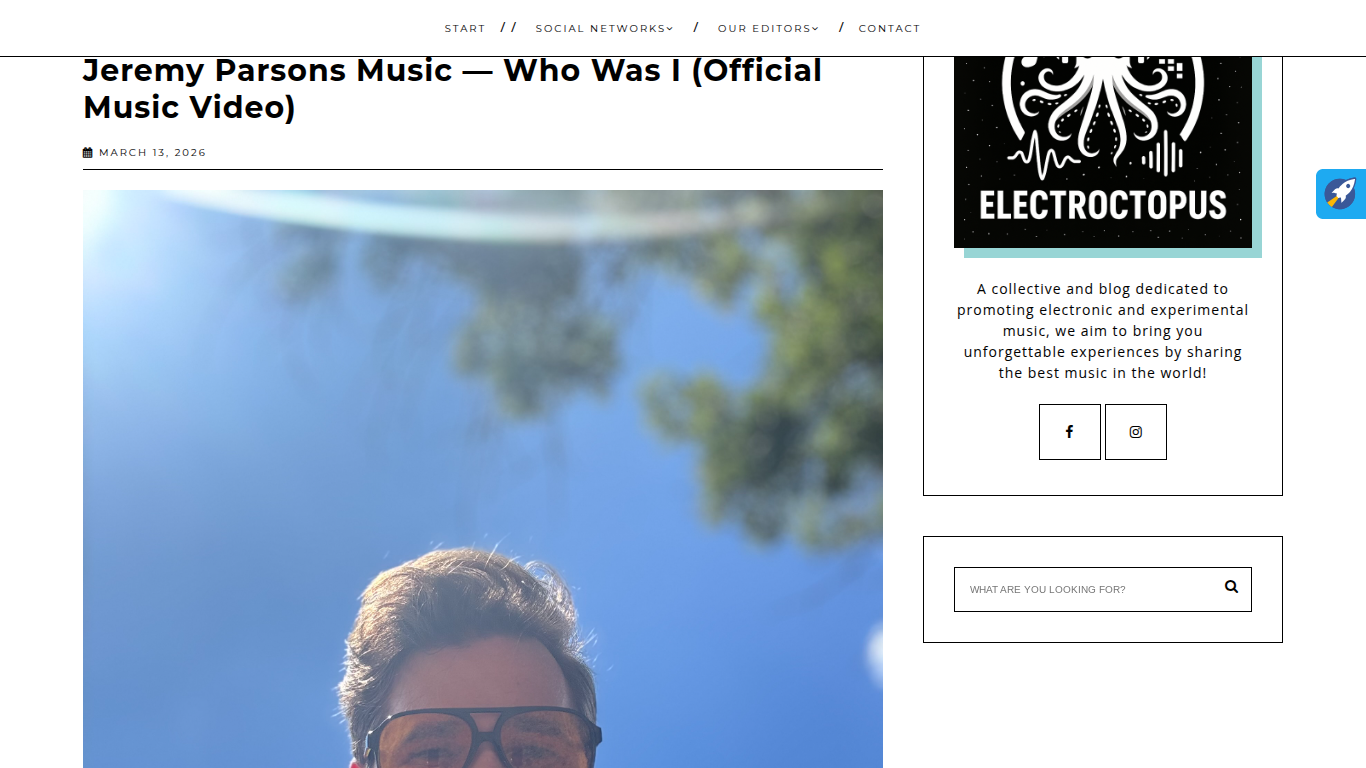The height and width of the screenshot is (768, 1366).
Task: Click the March 13, 2026 date link
Action: 152,153
